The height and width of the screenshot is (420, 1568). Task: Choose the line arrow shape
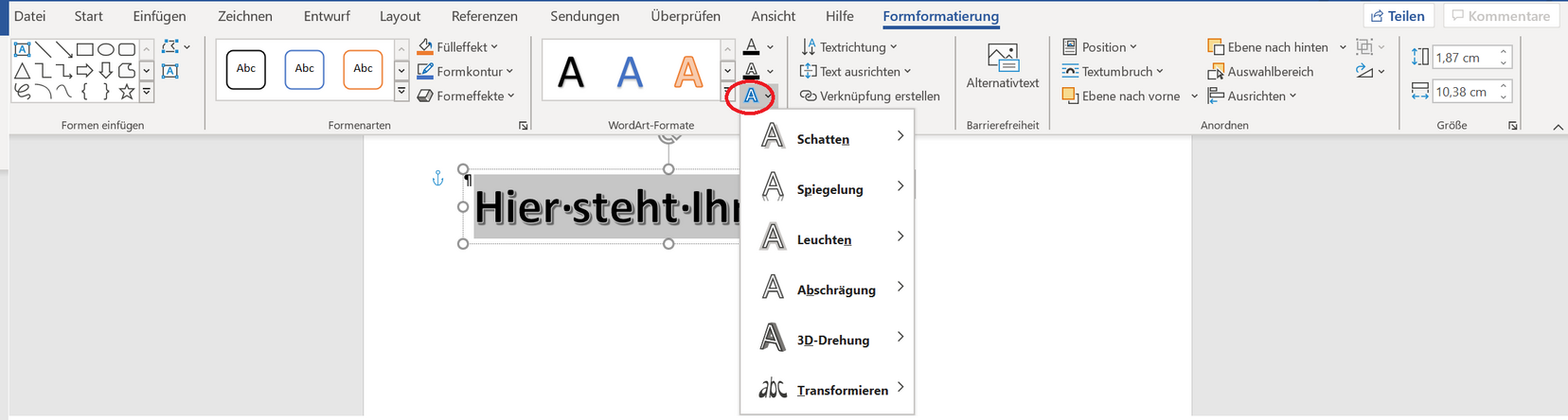[x=63, y=49]
